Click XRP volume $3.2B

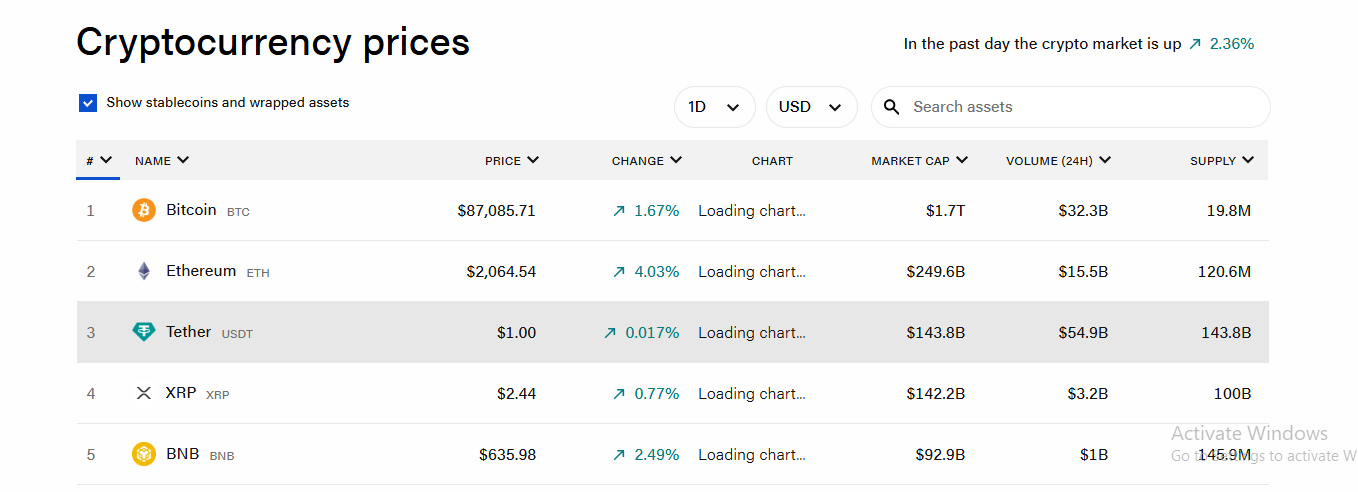(x=1088, y=394)
